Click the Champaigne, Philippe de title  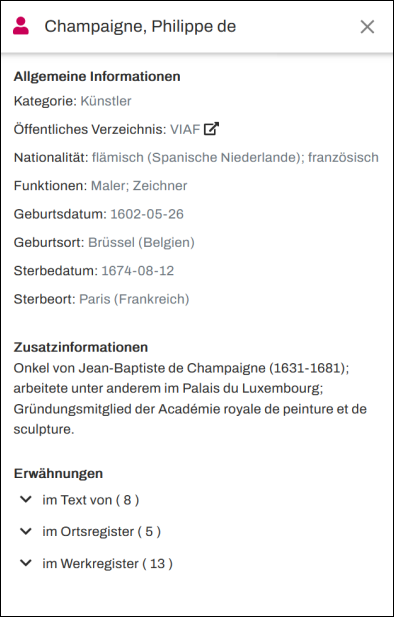[x=140, y=27]
